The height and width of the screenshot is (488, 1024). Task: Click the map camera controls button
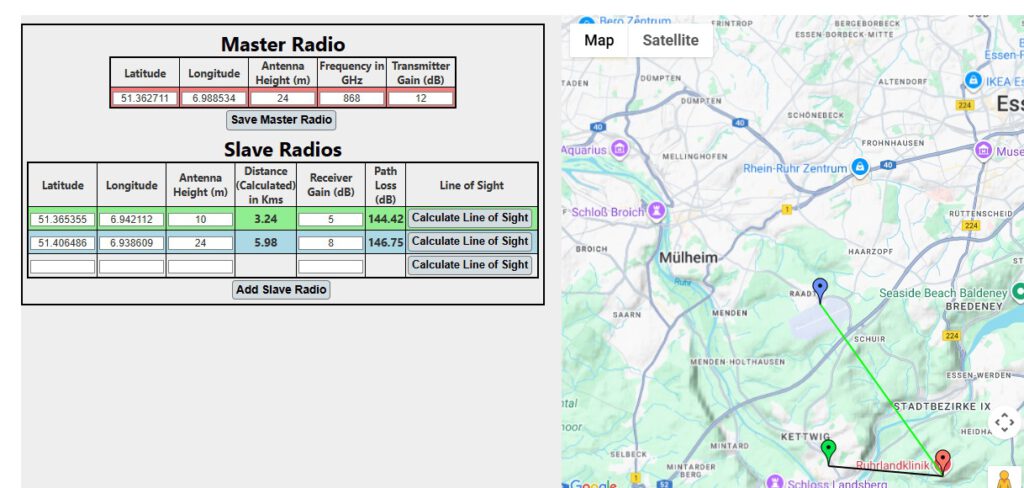tap(1004, 423)
